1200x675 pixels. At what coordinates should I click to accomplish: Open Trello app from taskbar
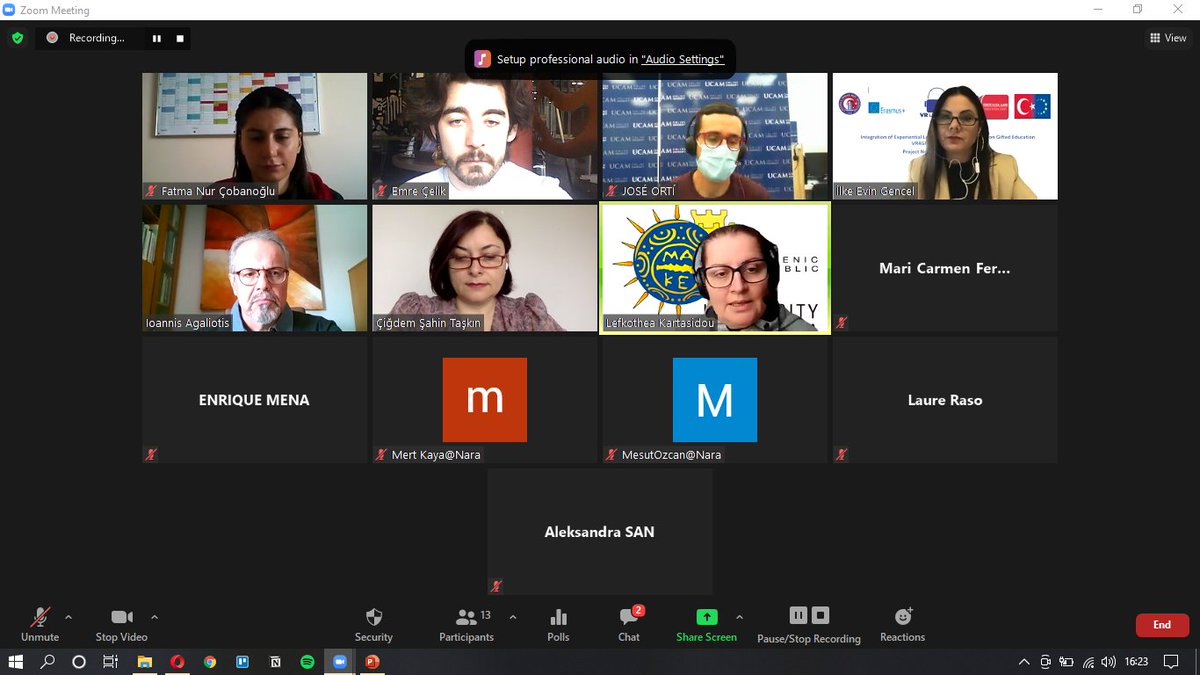[x=242, y=662]
